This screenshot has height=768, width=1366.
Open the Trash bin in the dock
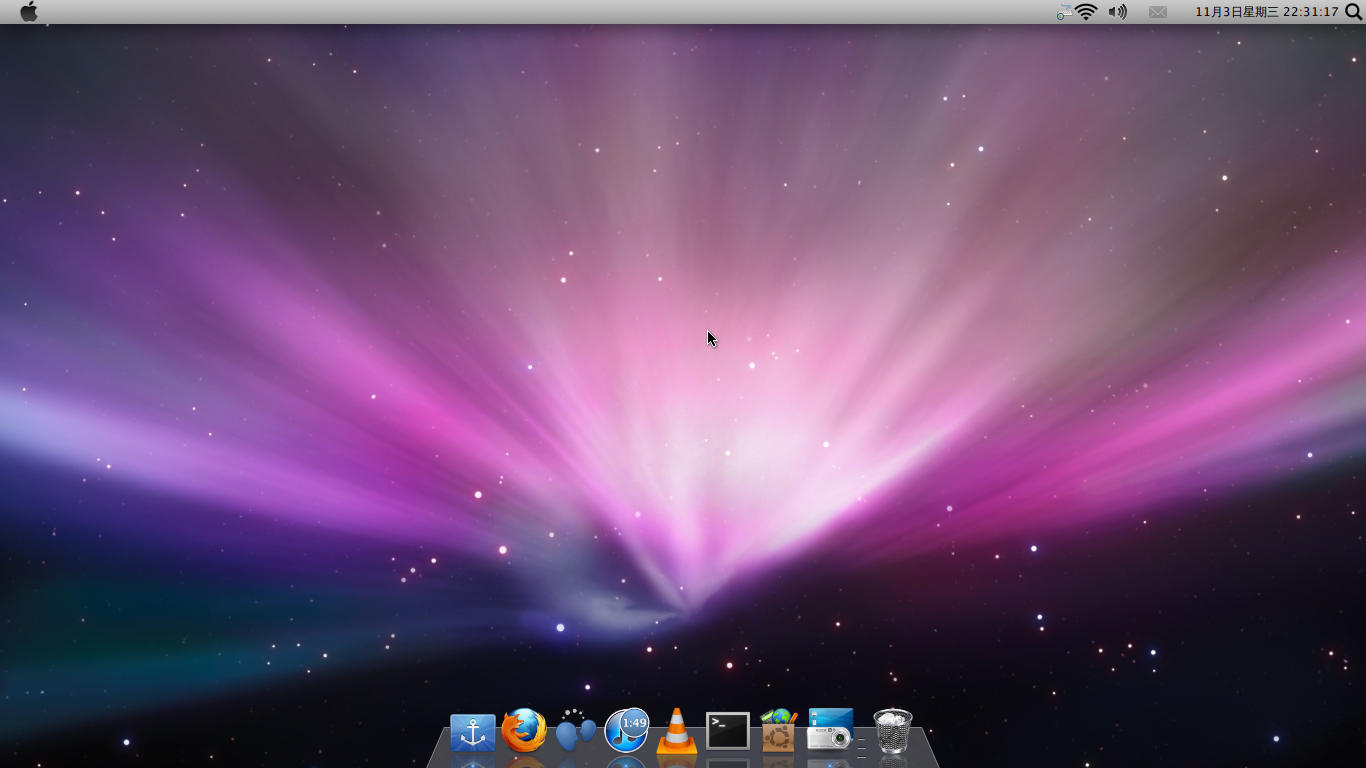(893, 731)
